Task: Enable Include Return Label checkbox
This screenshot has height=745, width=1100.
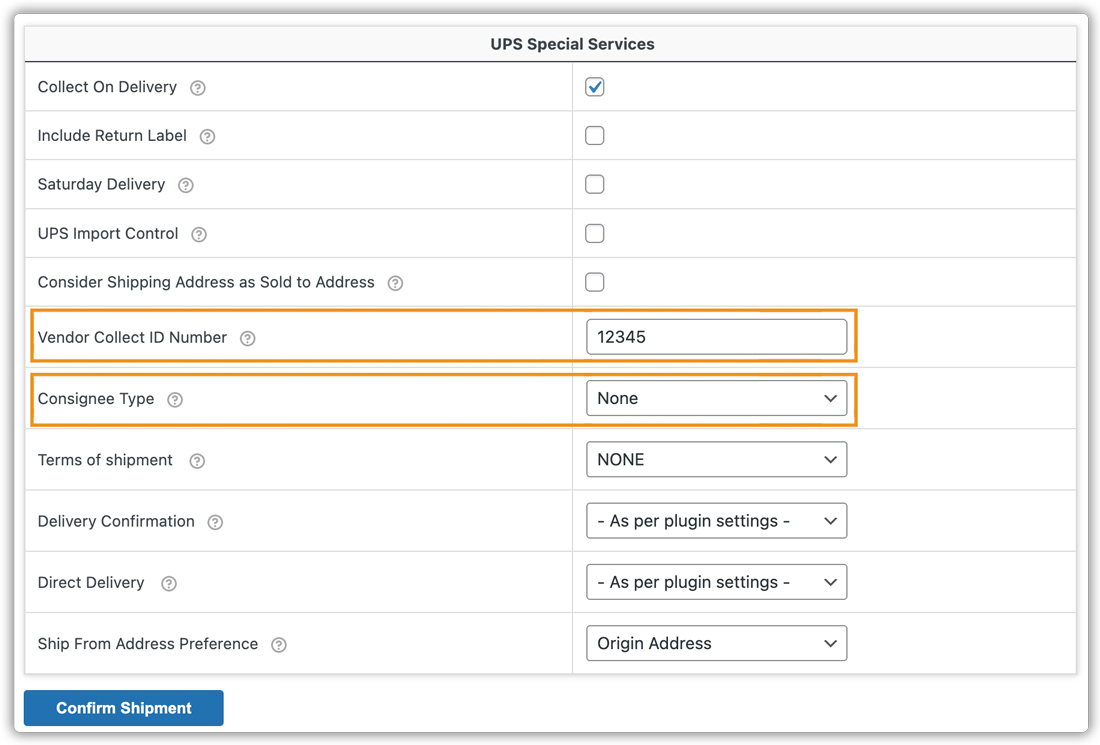Action: [594, 135]
